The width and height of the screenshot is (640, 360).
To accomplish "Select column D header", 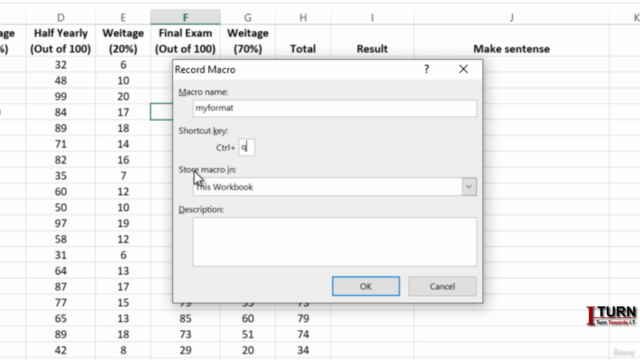I will pos(60,18).
